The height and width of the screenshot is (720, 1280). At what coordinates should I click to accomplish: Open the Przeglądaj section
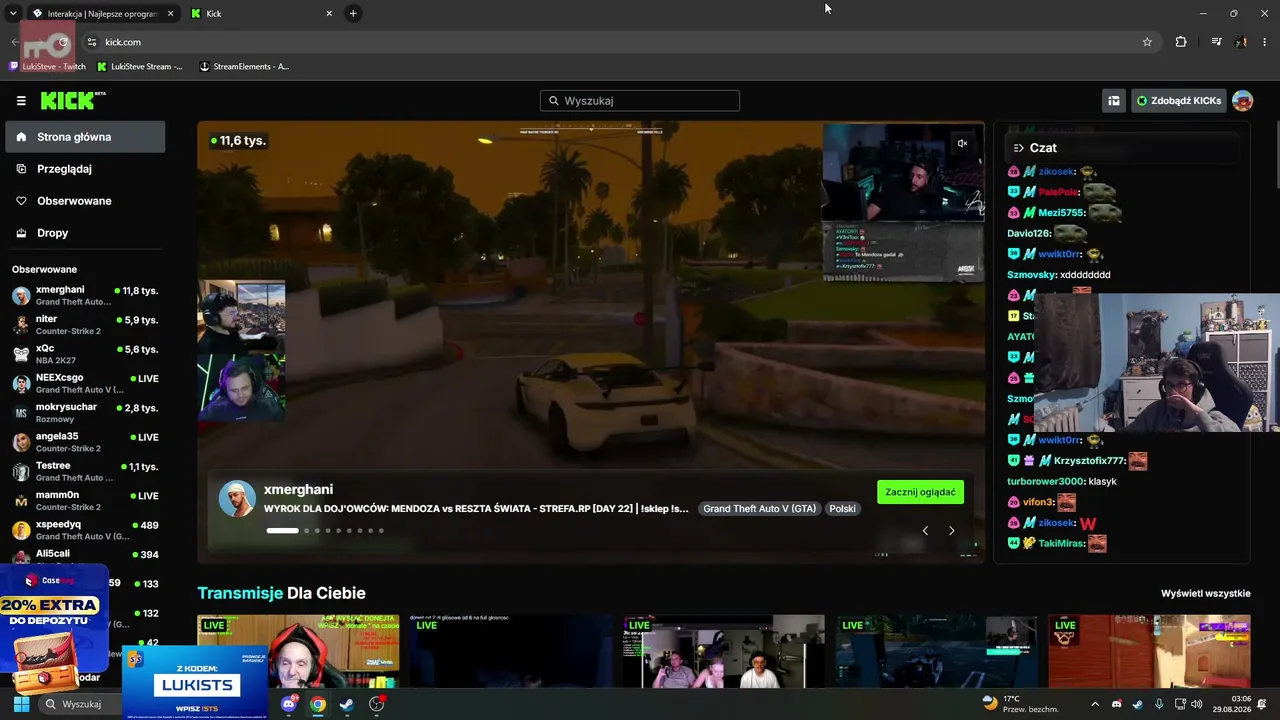click(85, 169)
